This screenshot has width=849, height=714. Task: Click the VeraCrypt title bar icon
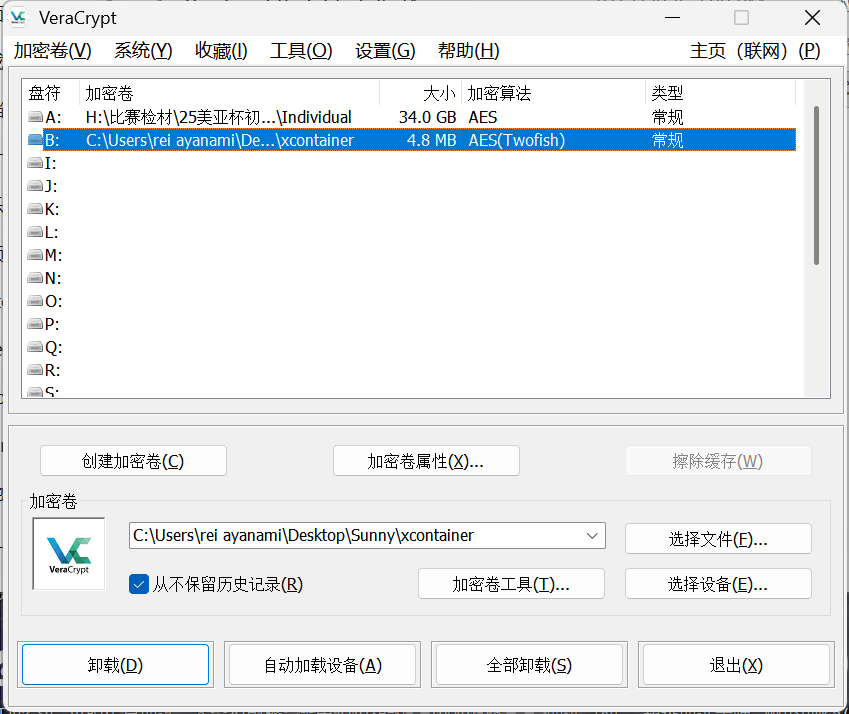[x=18, y=17]
